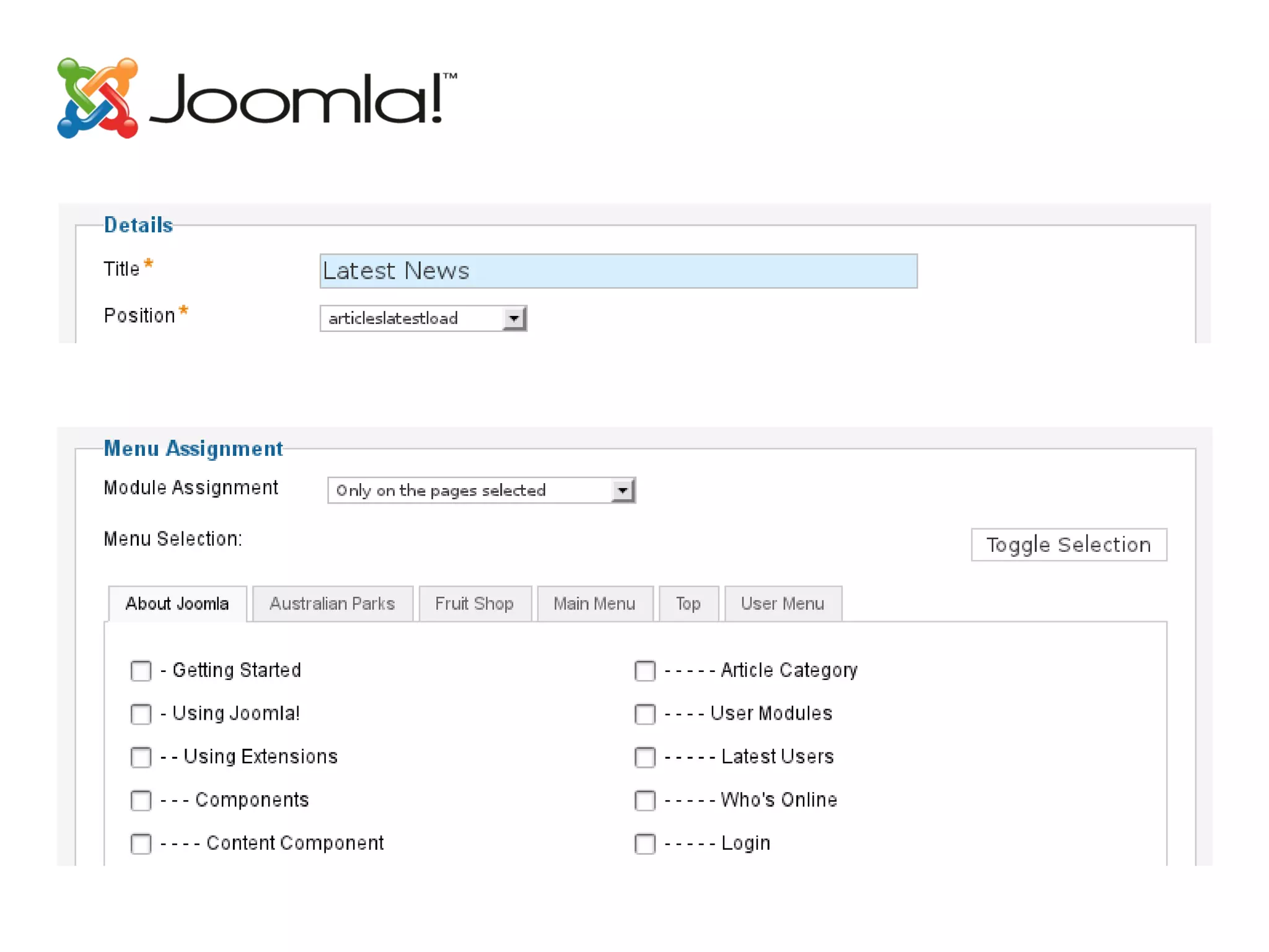The height and width of the screenshot is (952, 1269).
Task: Check the Login menu item checkbox
Action: point(645,844)
